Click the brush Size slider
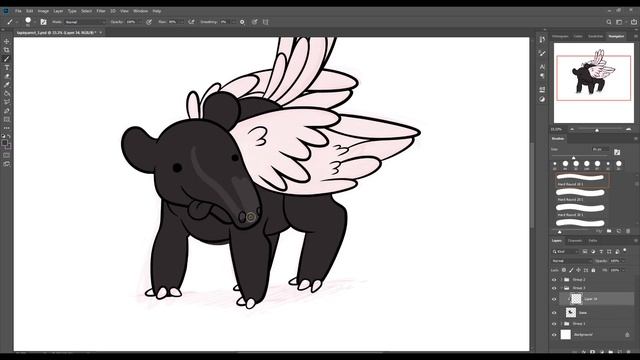This screenshot has height=360, width=640. (x=573, y=158)
